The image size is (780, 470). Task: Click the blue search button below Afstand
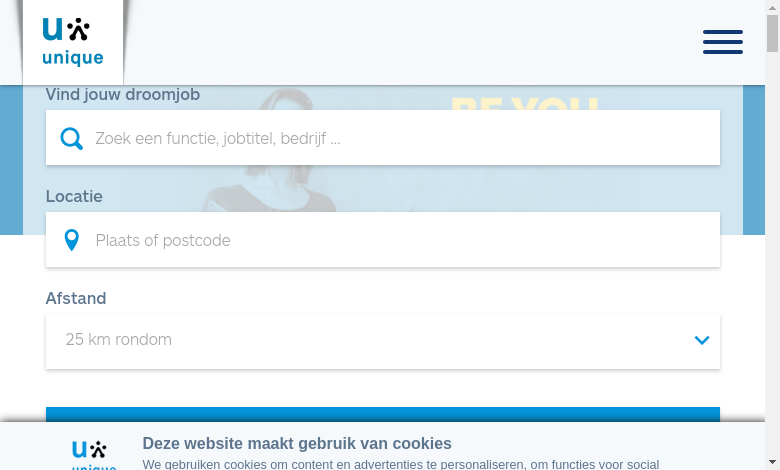[383, 414]
